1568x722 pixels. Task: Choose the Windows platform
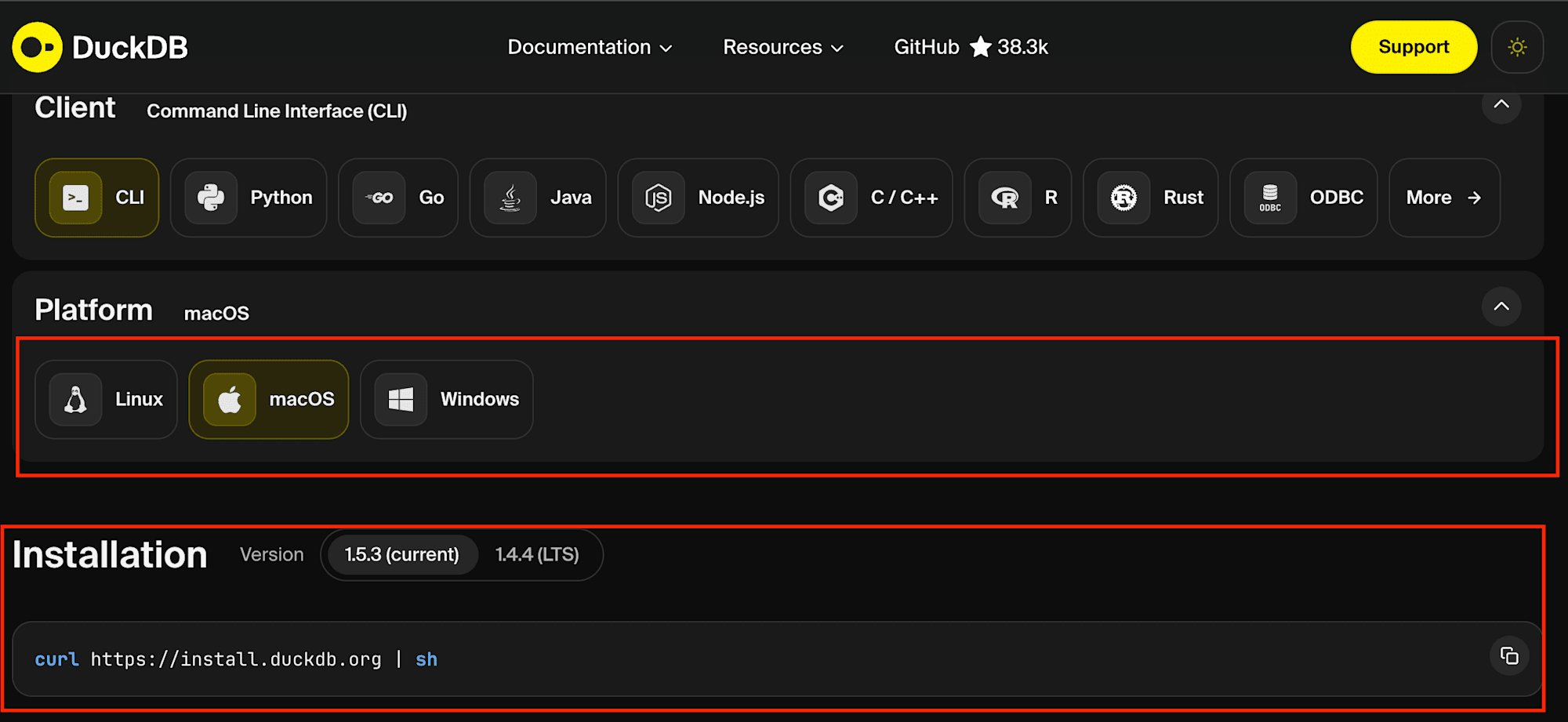(x=447, y=400)
